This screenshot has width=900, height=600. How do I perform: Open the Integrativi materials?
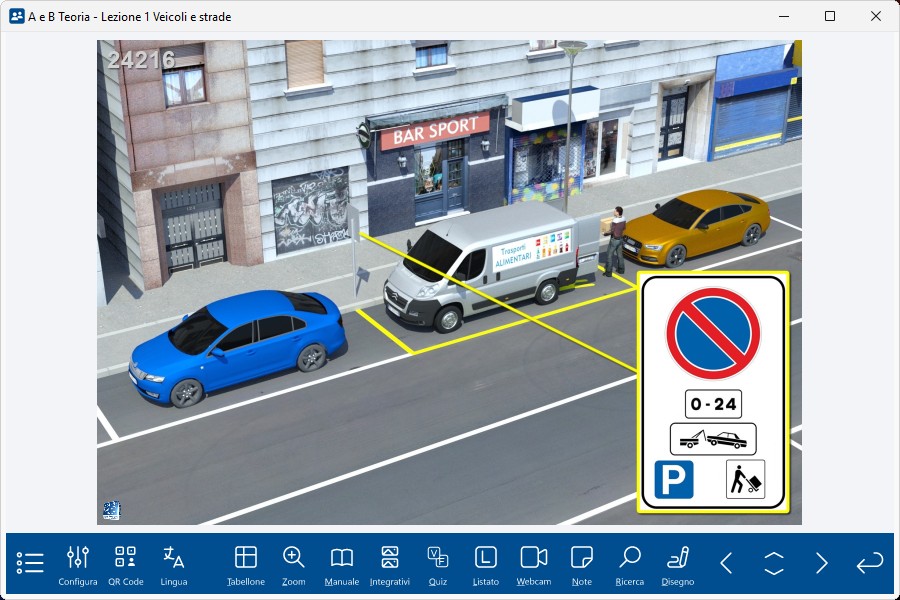[x=390, y=564]
